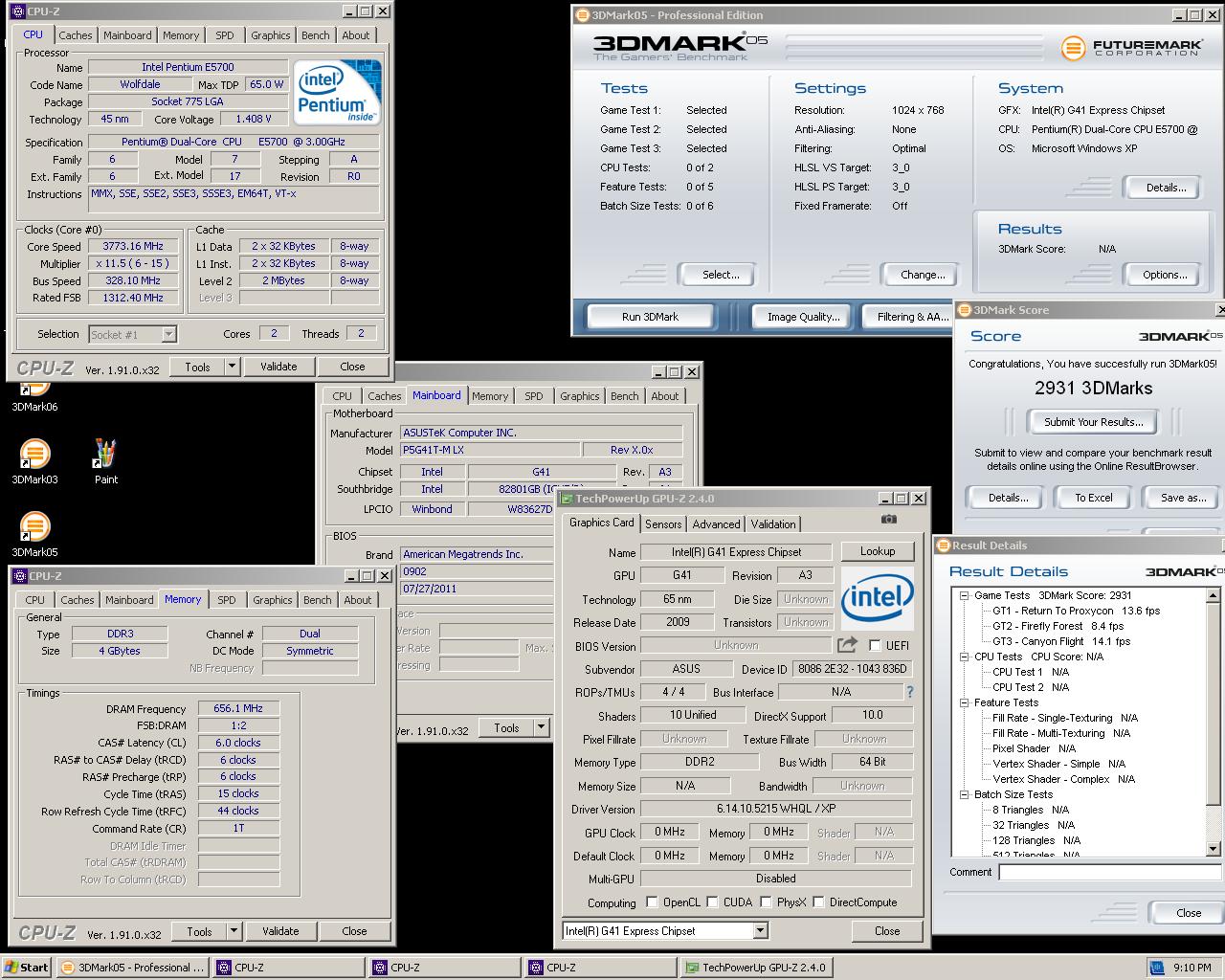Click the Core Speed 3773.16 MHz value
This screenshot has width=1225, height=980.
(x=133, y=246)
